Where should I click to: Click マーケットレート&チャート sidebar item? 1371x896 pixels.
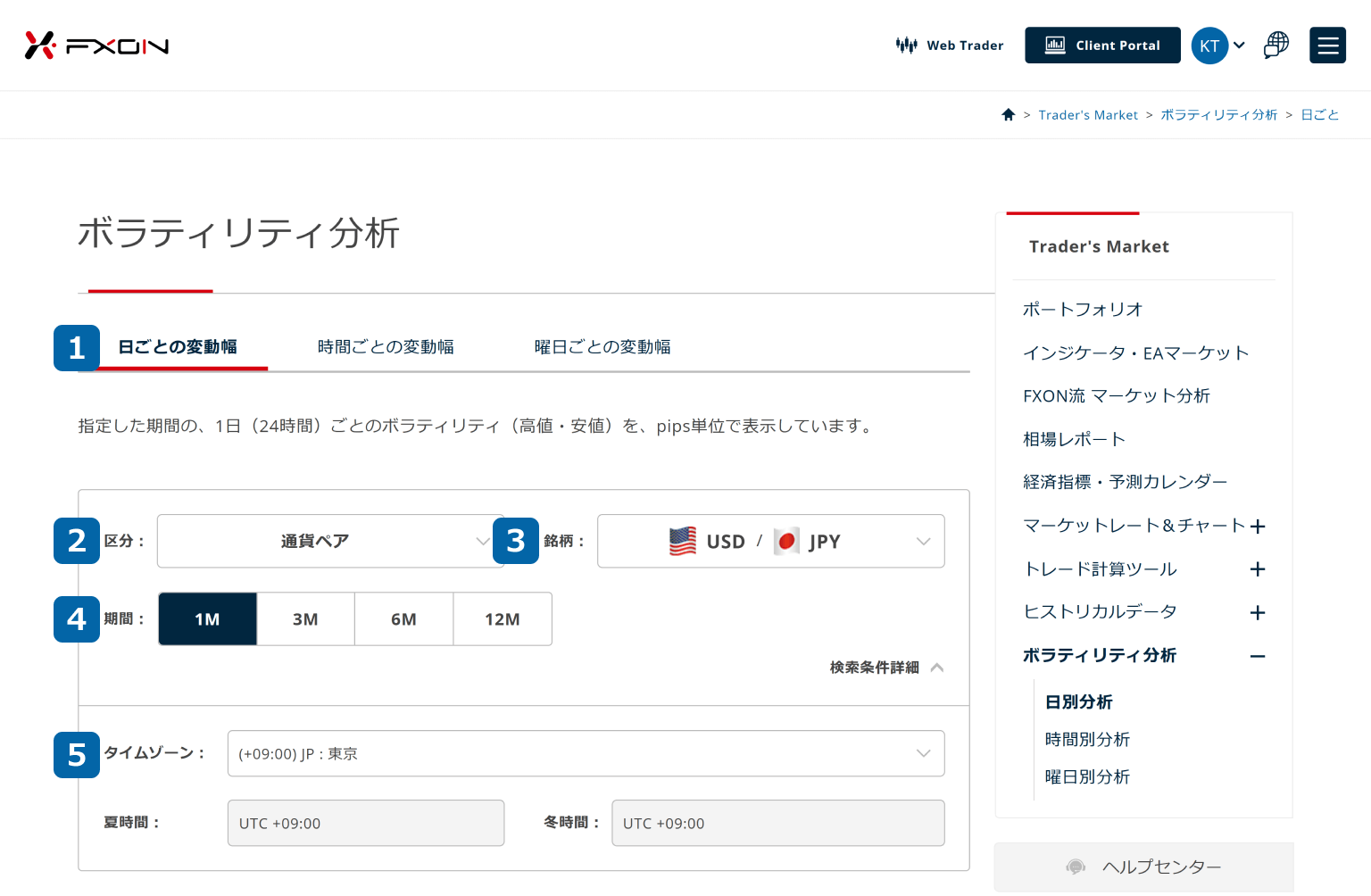1134,526
